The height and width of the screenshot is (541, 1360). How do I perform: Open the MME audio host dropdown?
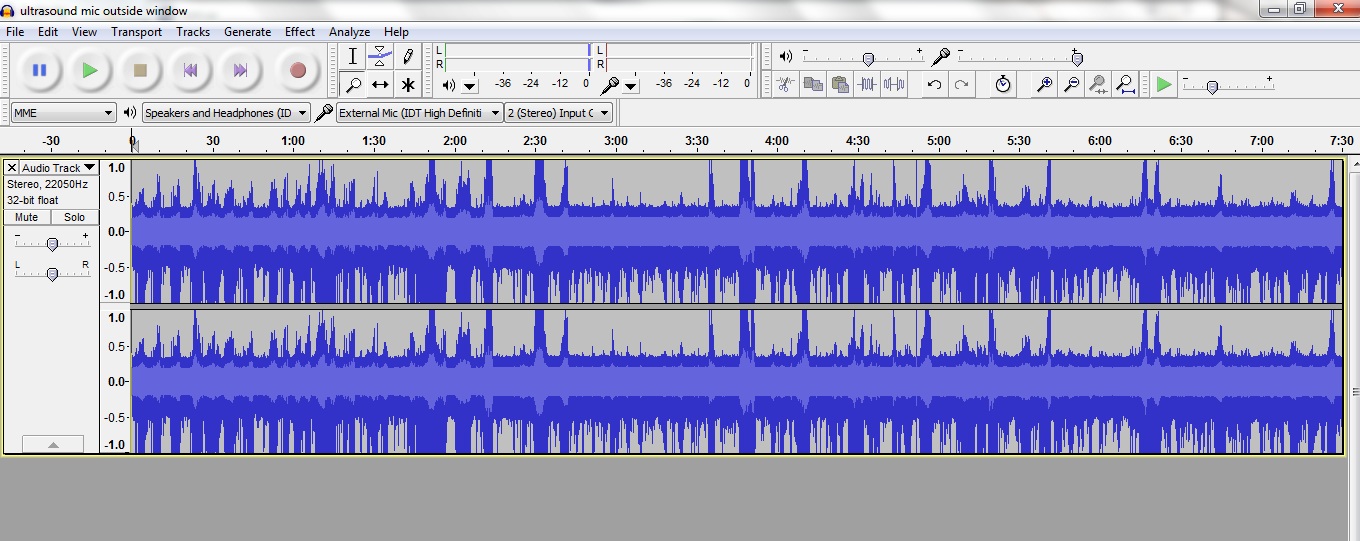pos(63,113)
